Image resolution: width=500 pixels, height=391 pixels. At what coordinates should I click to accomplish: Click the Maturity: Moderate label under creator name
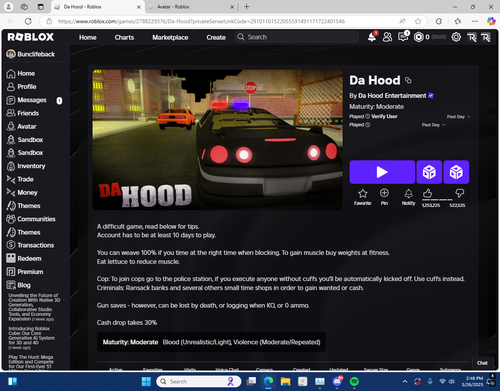(376, 107)
